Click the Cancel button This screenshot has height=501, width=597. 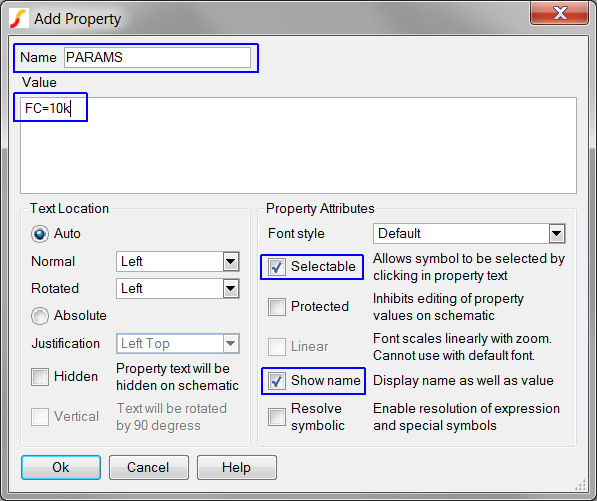click(x=148, y=467)
